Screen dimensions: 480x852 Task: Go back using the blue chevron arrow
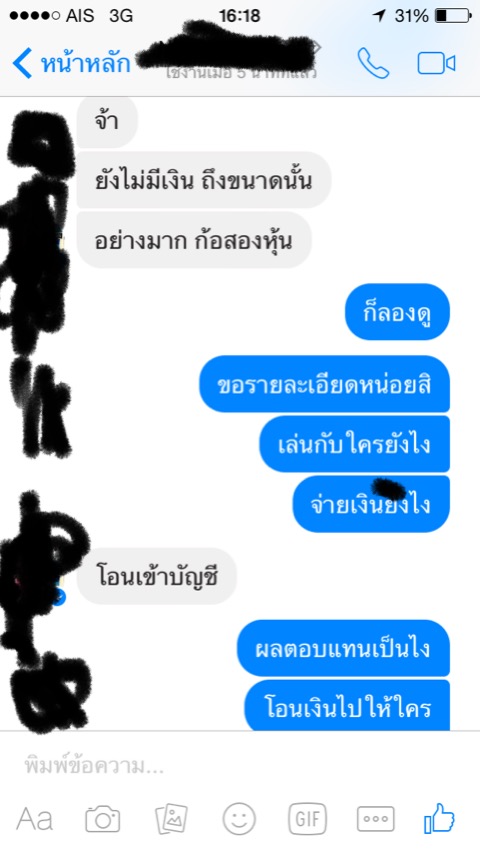tap(22, 63)
